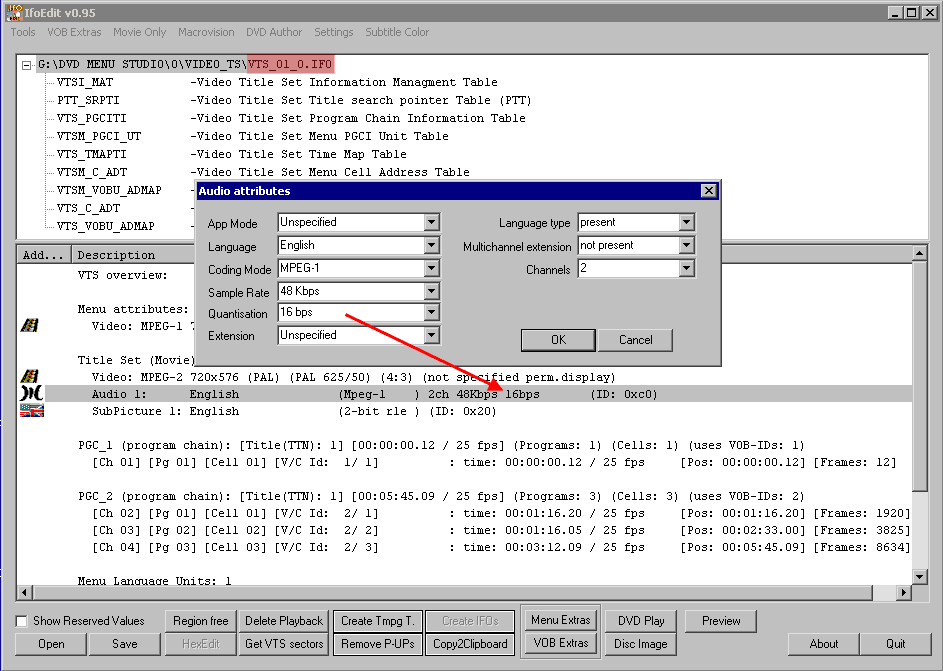Click the DVD Play button
Screen dimensions: 943x671
point(640,620)
